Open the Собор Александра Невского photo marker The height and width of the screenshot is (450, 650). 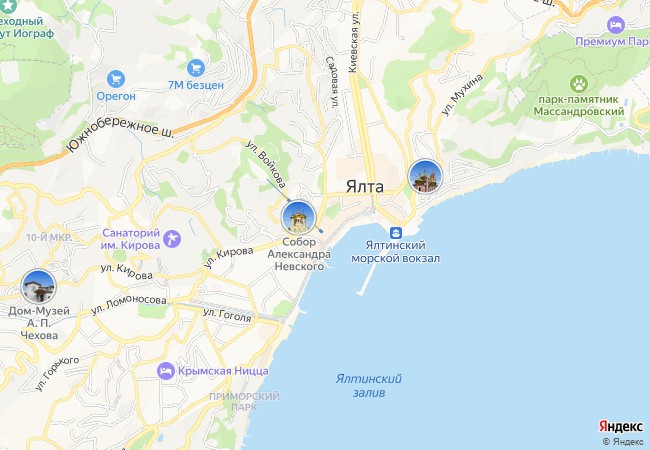click(298, 218)
